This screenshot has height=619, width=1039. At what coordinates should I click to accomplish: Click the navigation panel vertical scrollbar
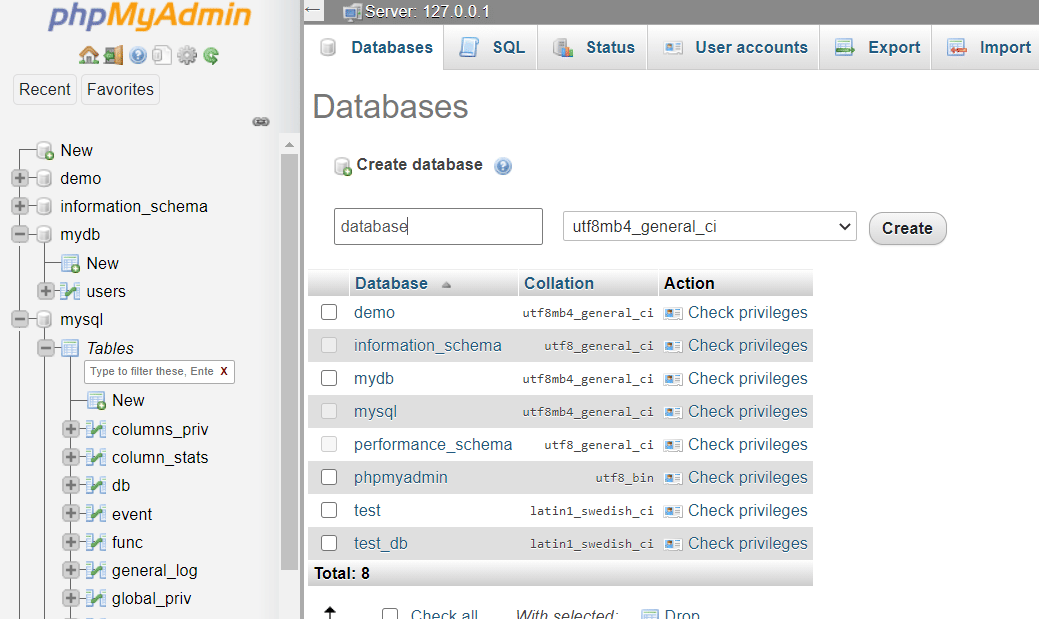point(289,360)
